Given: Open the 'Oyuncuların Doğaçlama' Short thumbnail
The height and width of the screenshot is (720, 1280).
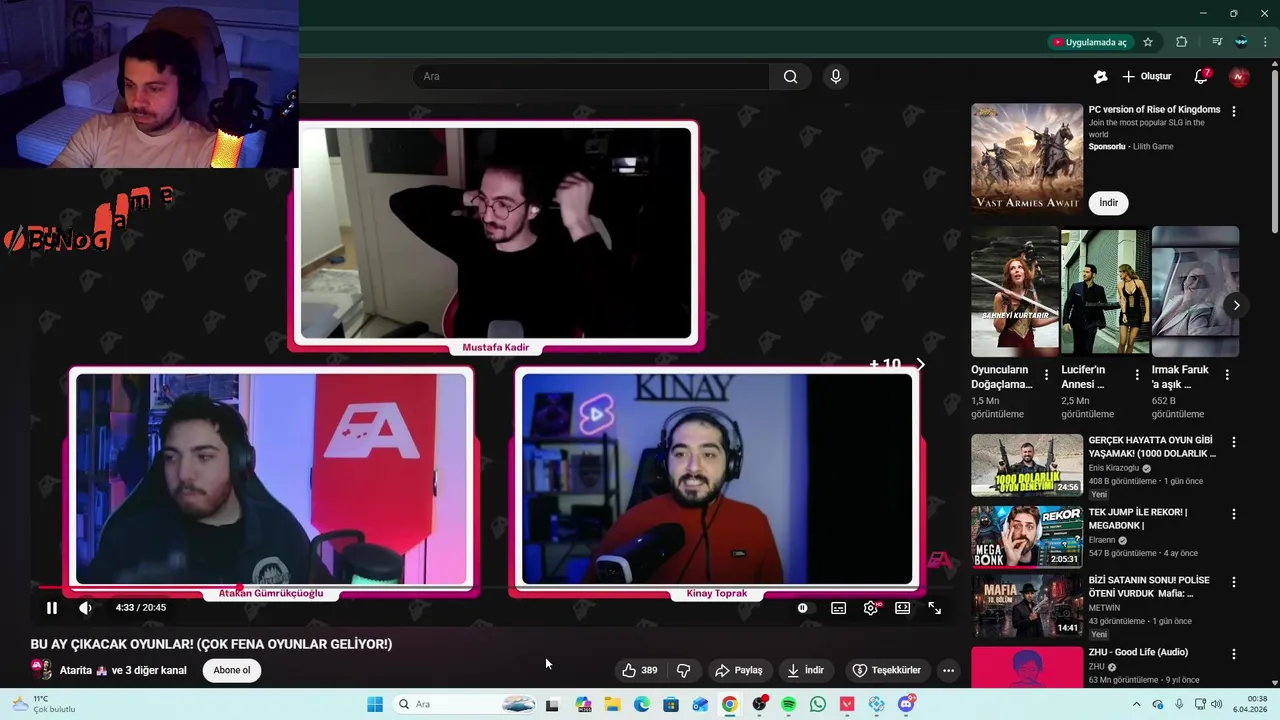Looking at the screenshot, I should coord(1015,292).
